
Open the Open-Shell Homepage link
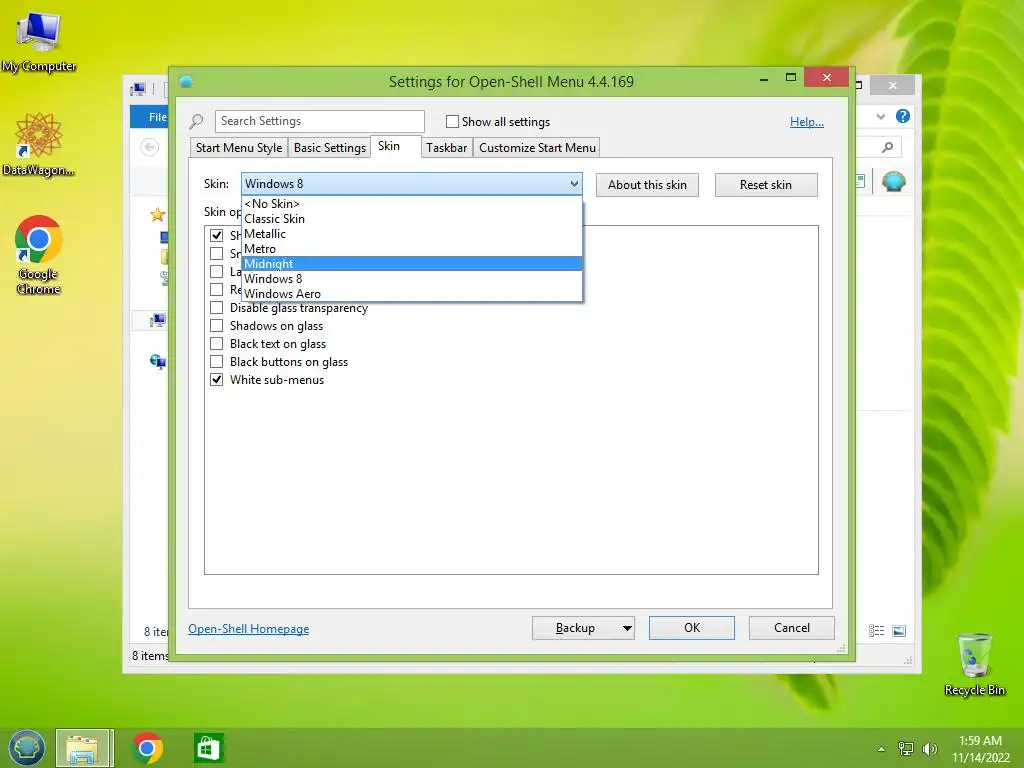[x=249, y=629]
